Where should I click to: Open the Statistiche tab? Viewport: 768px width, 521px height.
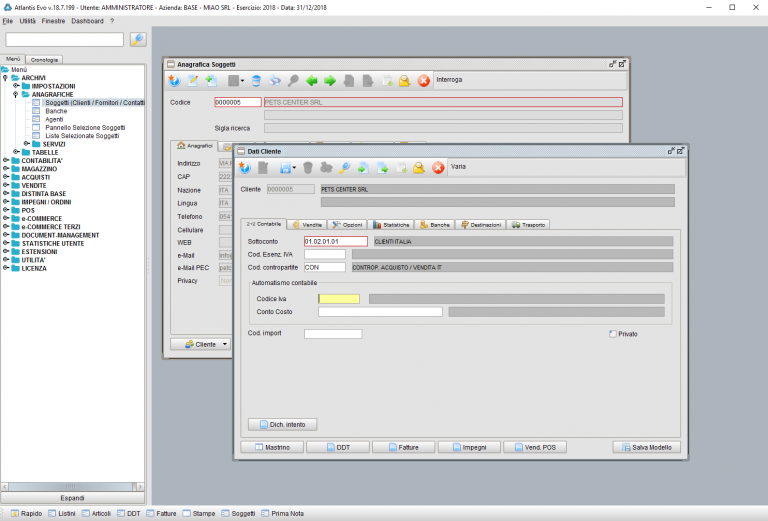click(x=391, y=225)
